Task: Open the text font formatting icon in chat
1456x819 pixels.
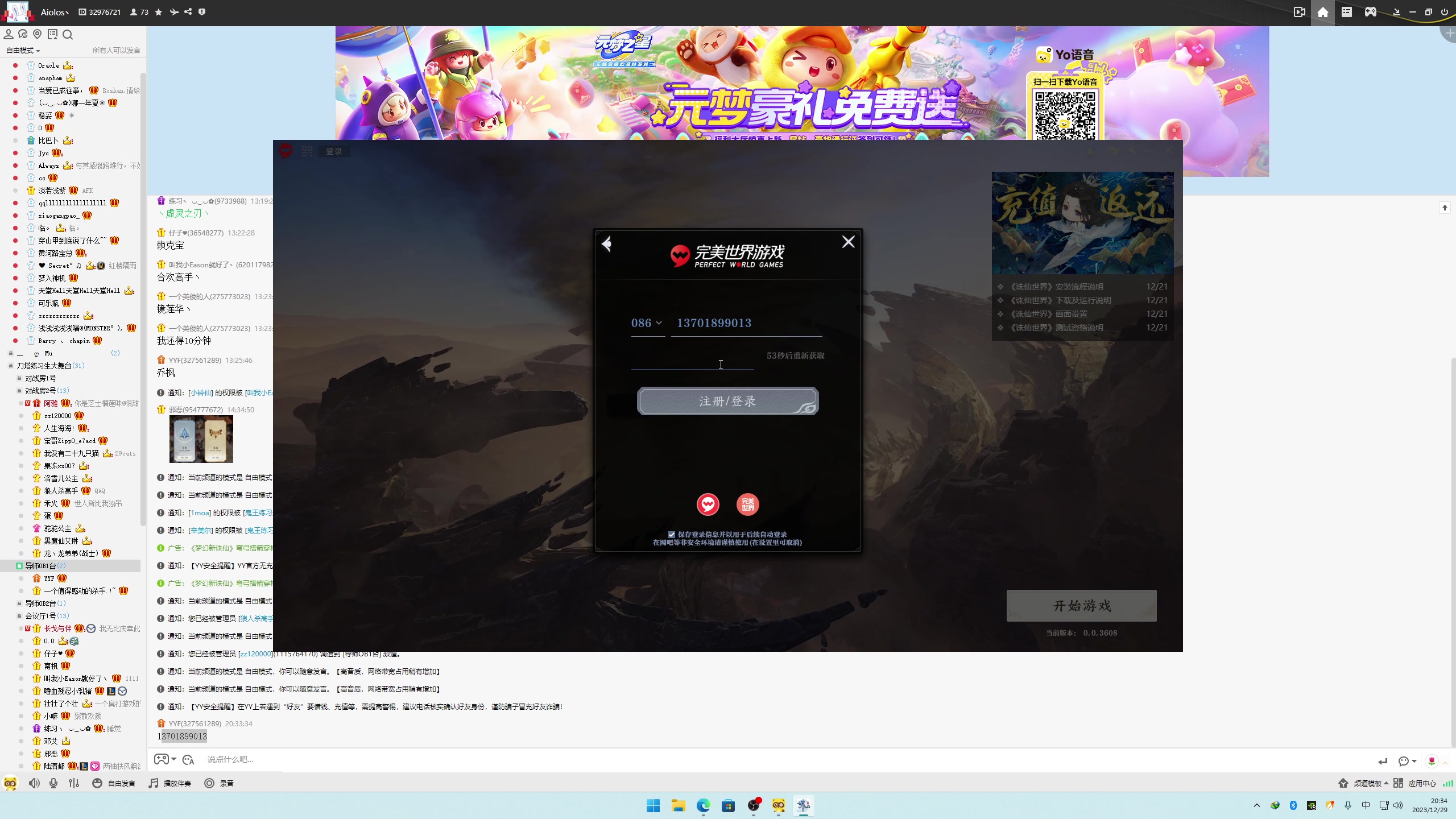Action: pyautogui.click(x=188, y=760)
